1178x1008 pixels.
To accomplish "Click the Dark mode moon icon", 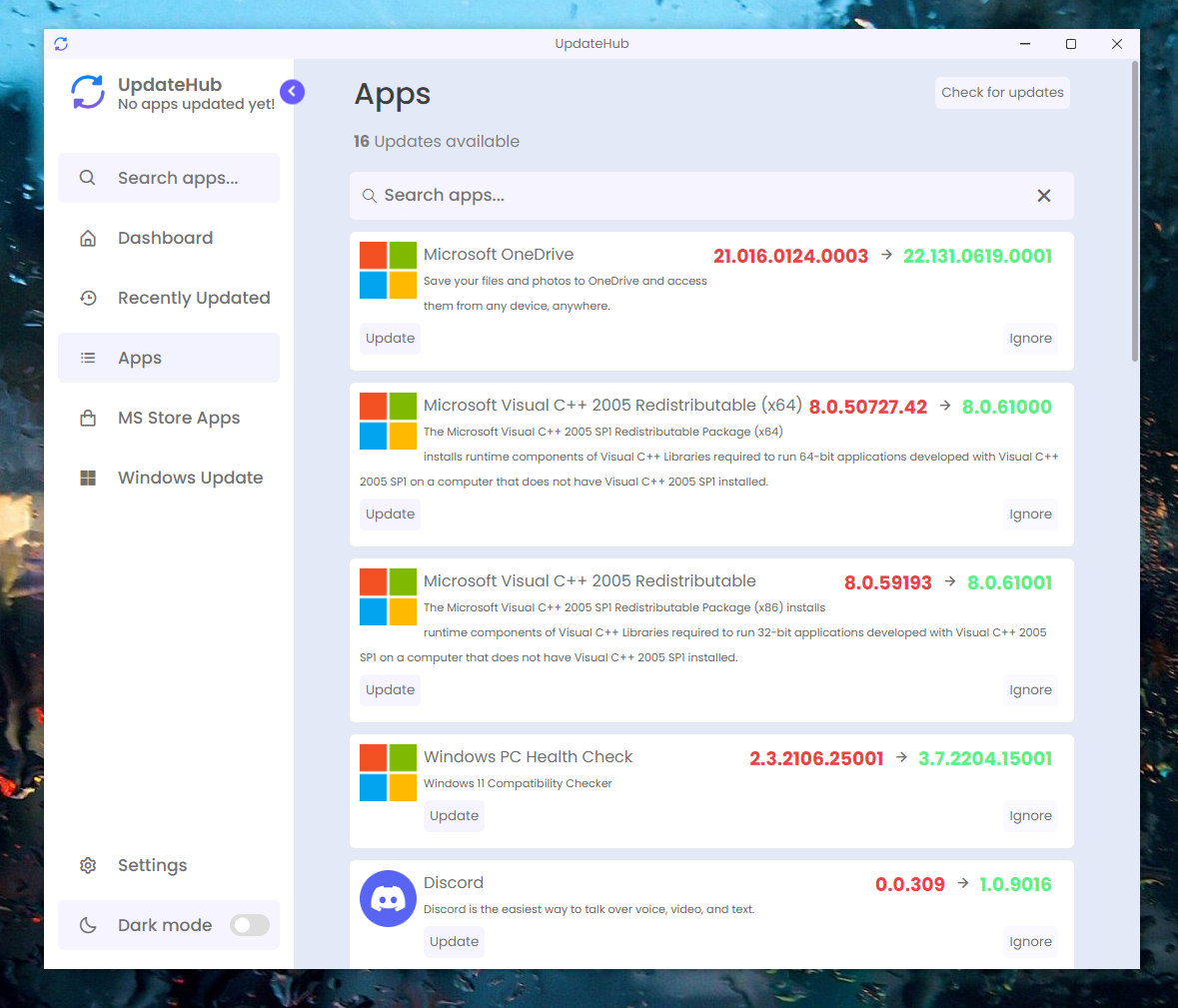I will click(x=88, y=925).
